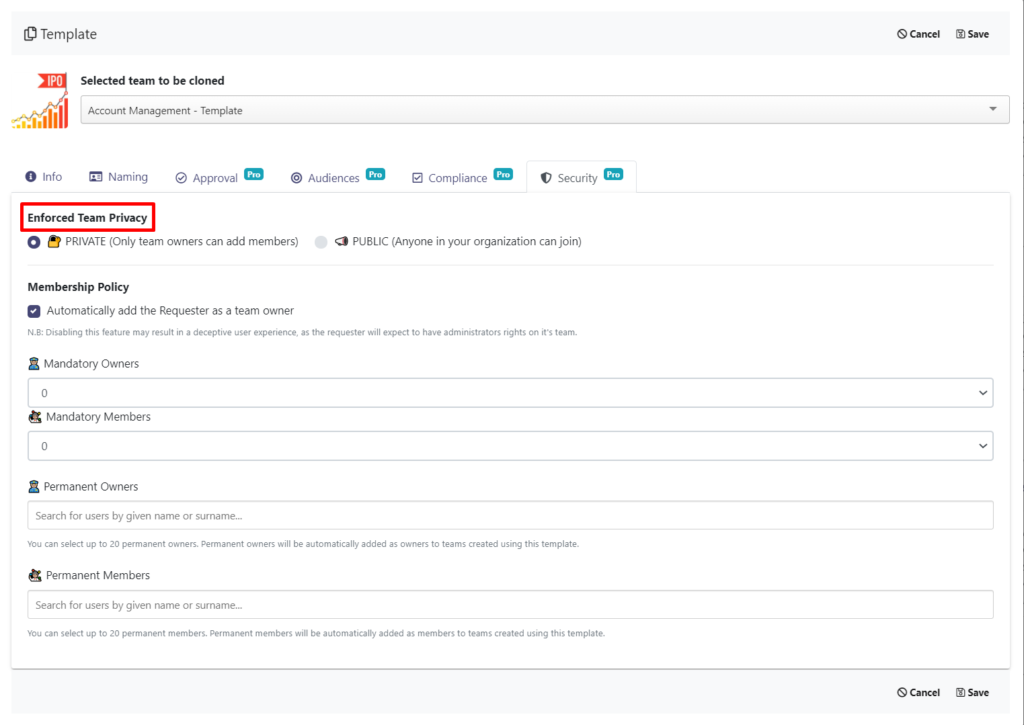1024x725 pixels.
Task: Select the PRIVATE team privacy radio button
Action: (34, 242)
